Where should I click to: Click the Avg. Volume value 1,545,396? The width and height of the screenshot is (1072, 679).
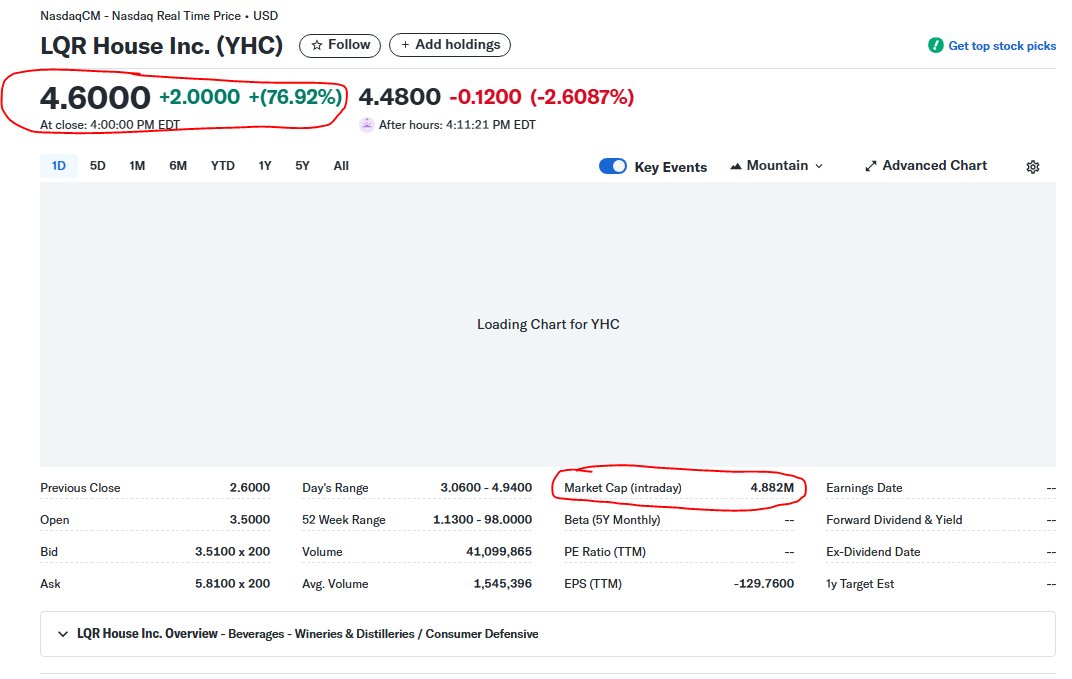pos(502,584)
